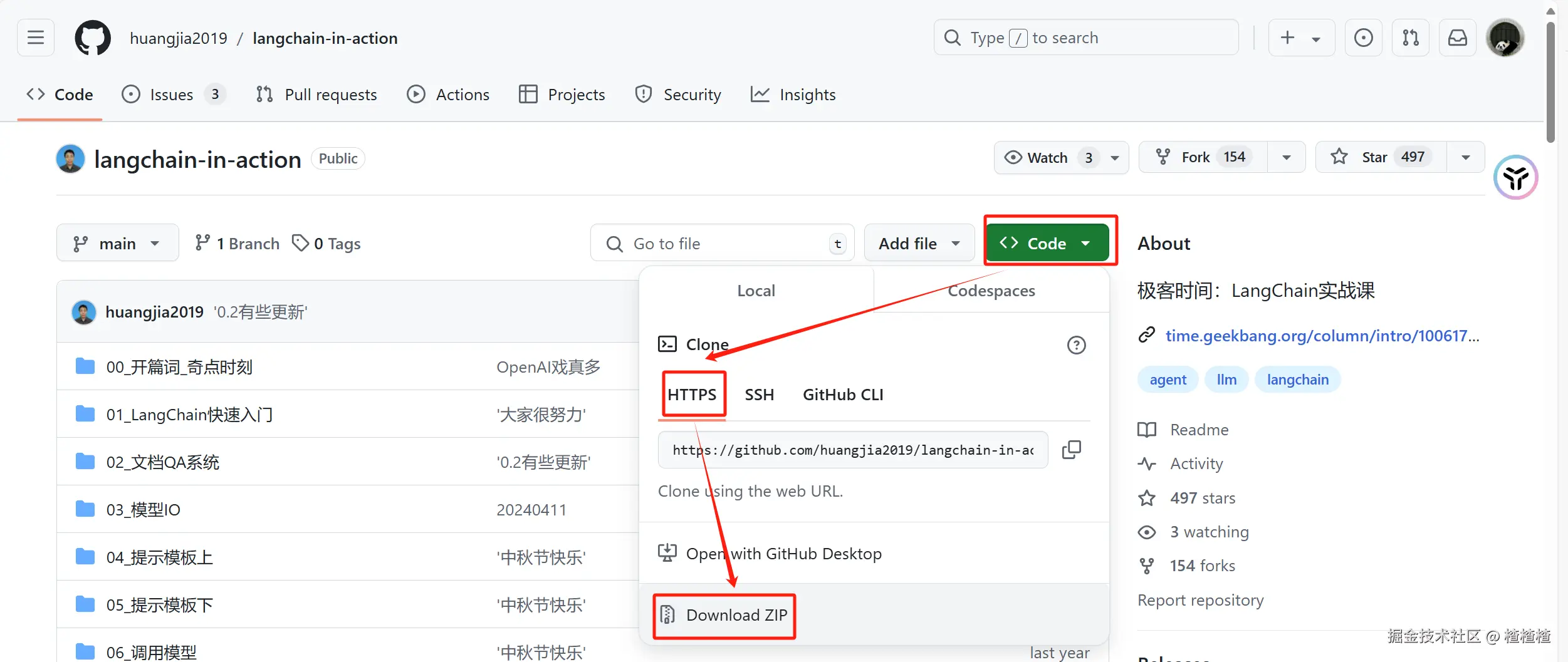Image resolution: width=1568 pixels, height=662 pixels.
Task: Expand the Star lists dropdown arrow
Action: 1466,157
